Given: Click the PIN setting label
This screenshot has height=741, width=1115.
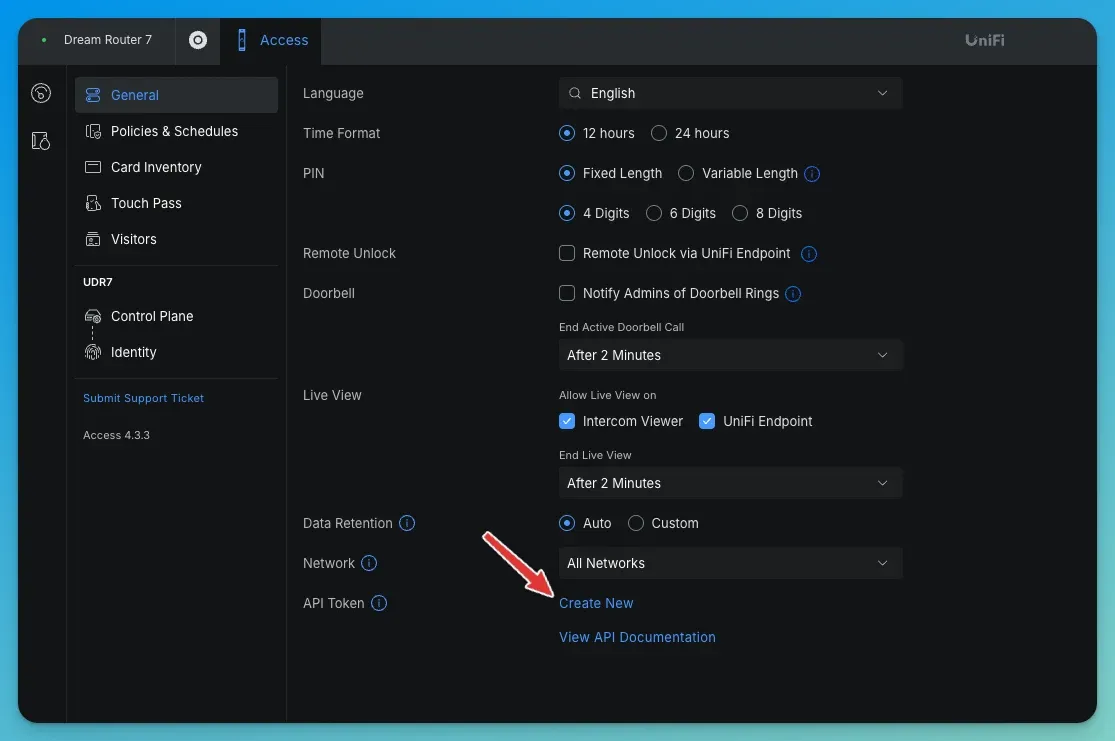Looking at the screenshot, I should [314, 174].
